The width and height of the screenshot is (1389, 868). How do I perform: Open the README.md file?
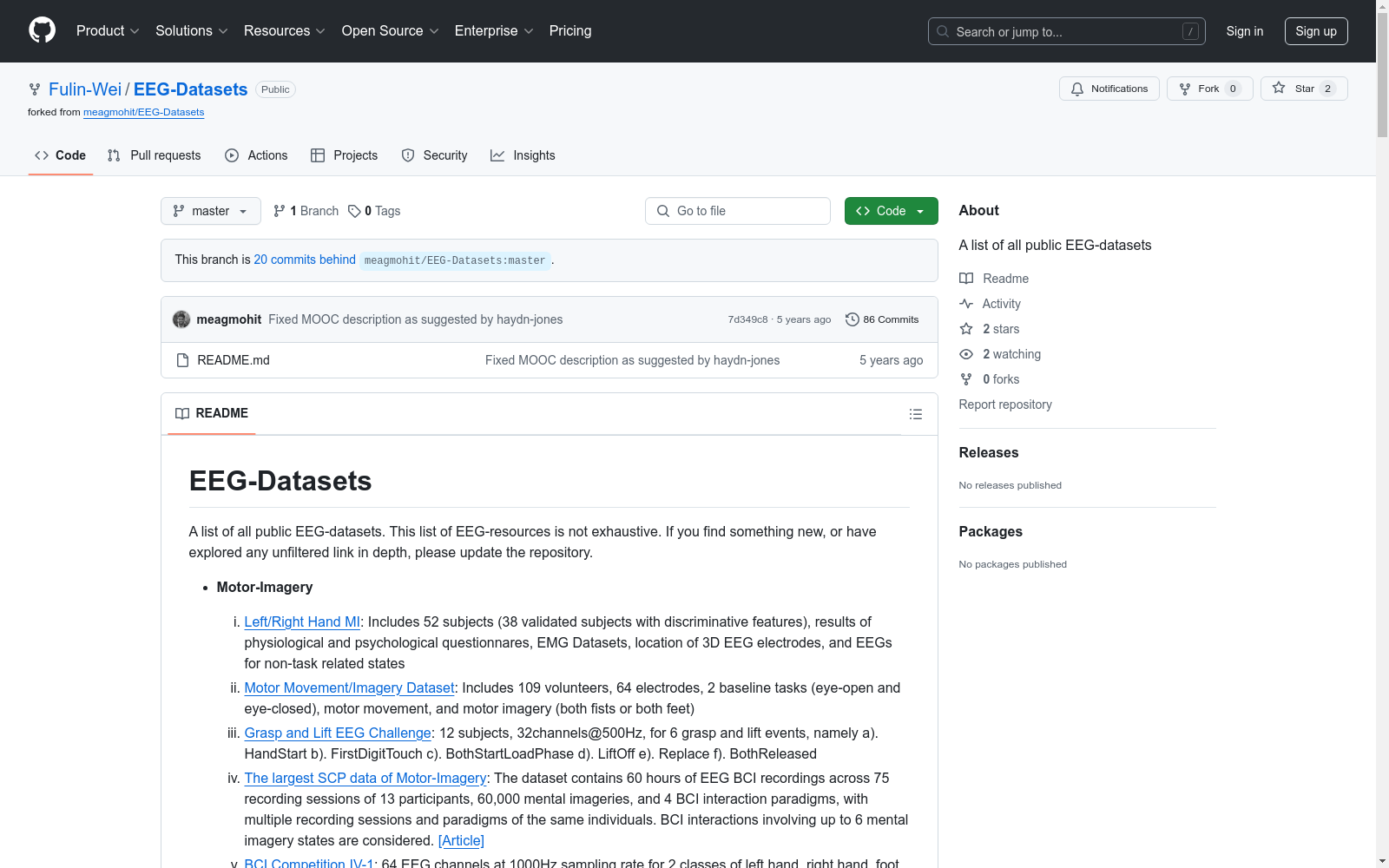click(234, 360)
